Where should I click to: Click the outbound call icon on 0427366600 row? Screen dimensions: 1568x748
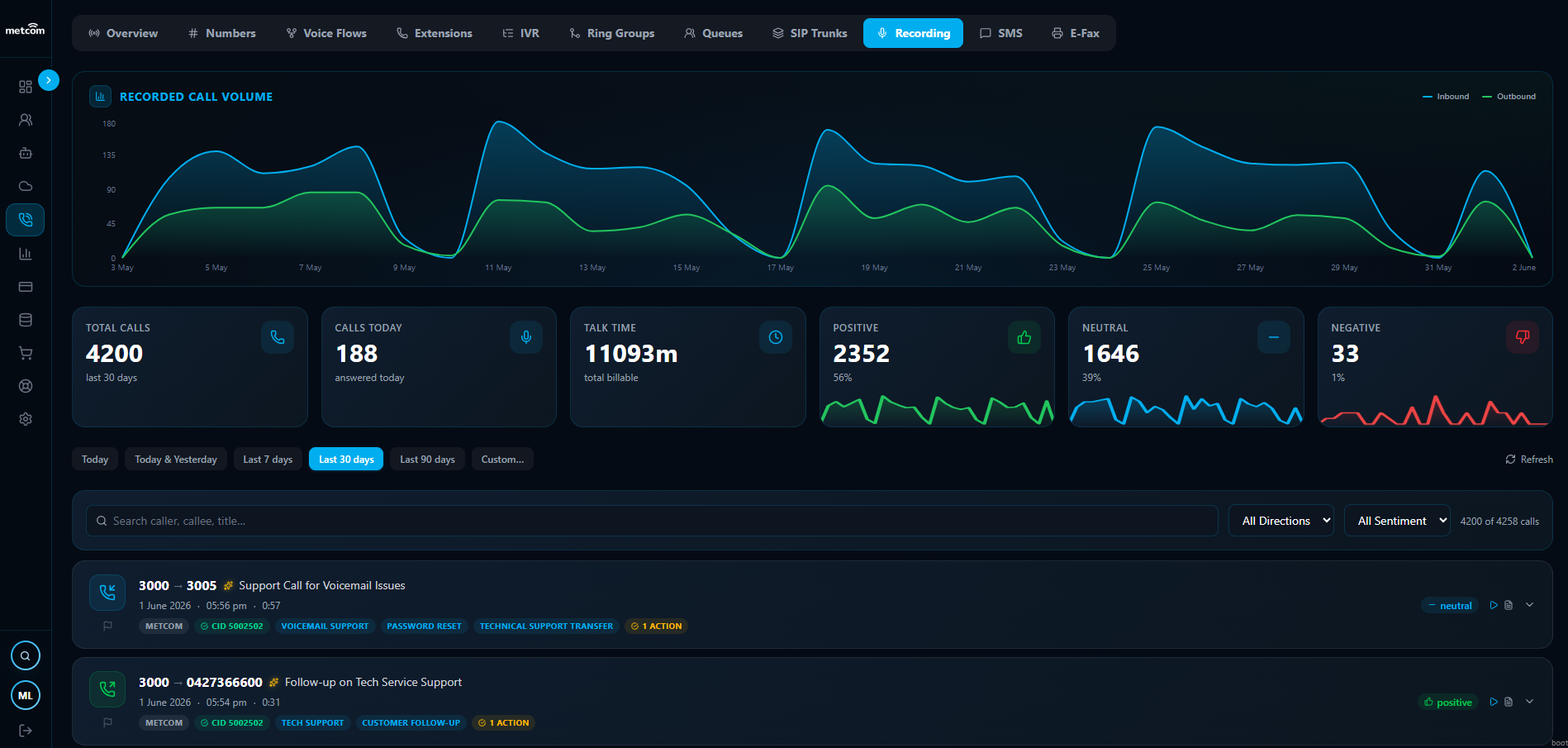tap(107, 688)
